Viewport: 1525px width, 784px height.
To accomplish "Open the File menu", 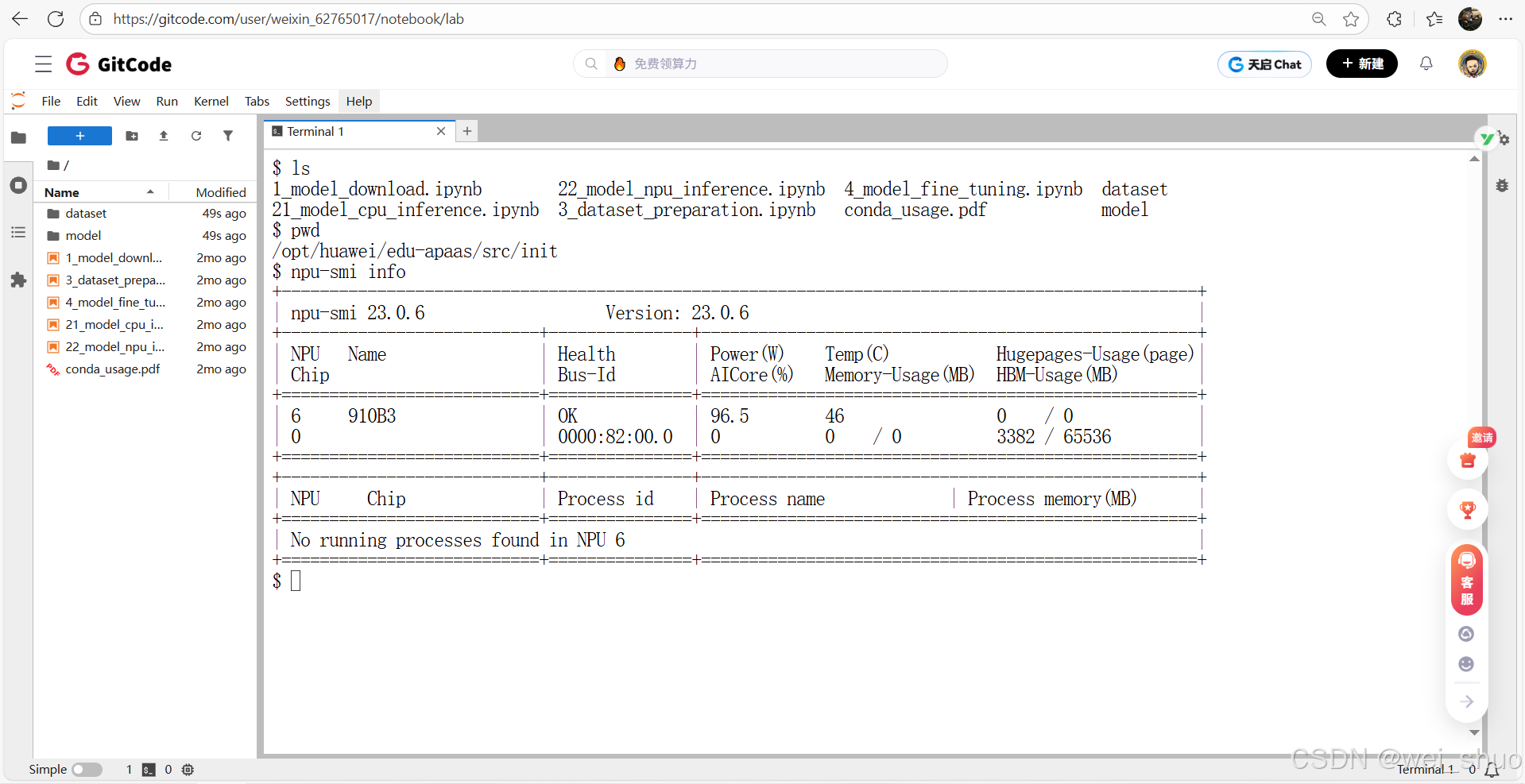I will click(51, 101).
